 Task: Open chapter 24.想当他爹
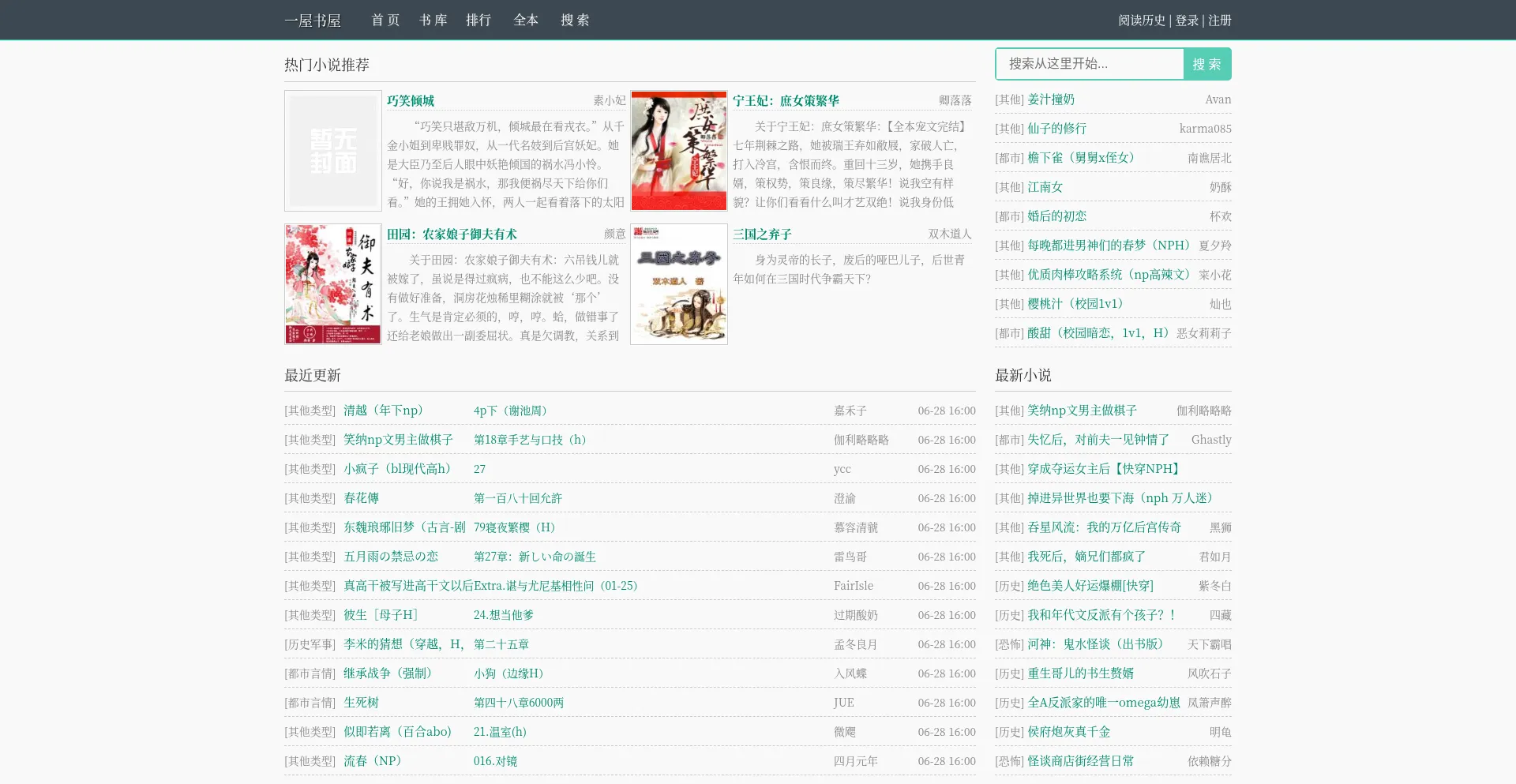[x=504, y=615]
